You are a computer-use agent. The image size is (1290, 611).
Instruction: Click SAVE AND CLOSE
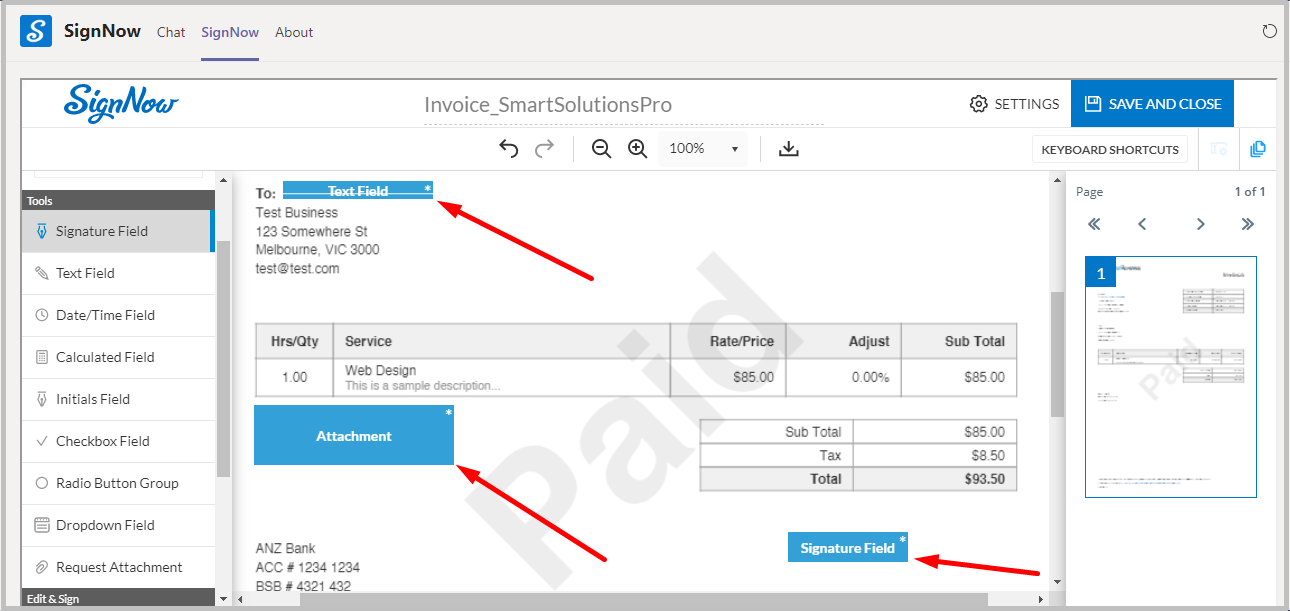pos(1152,104)
